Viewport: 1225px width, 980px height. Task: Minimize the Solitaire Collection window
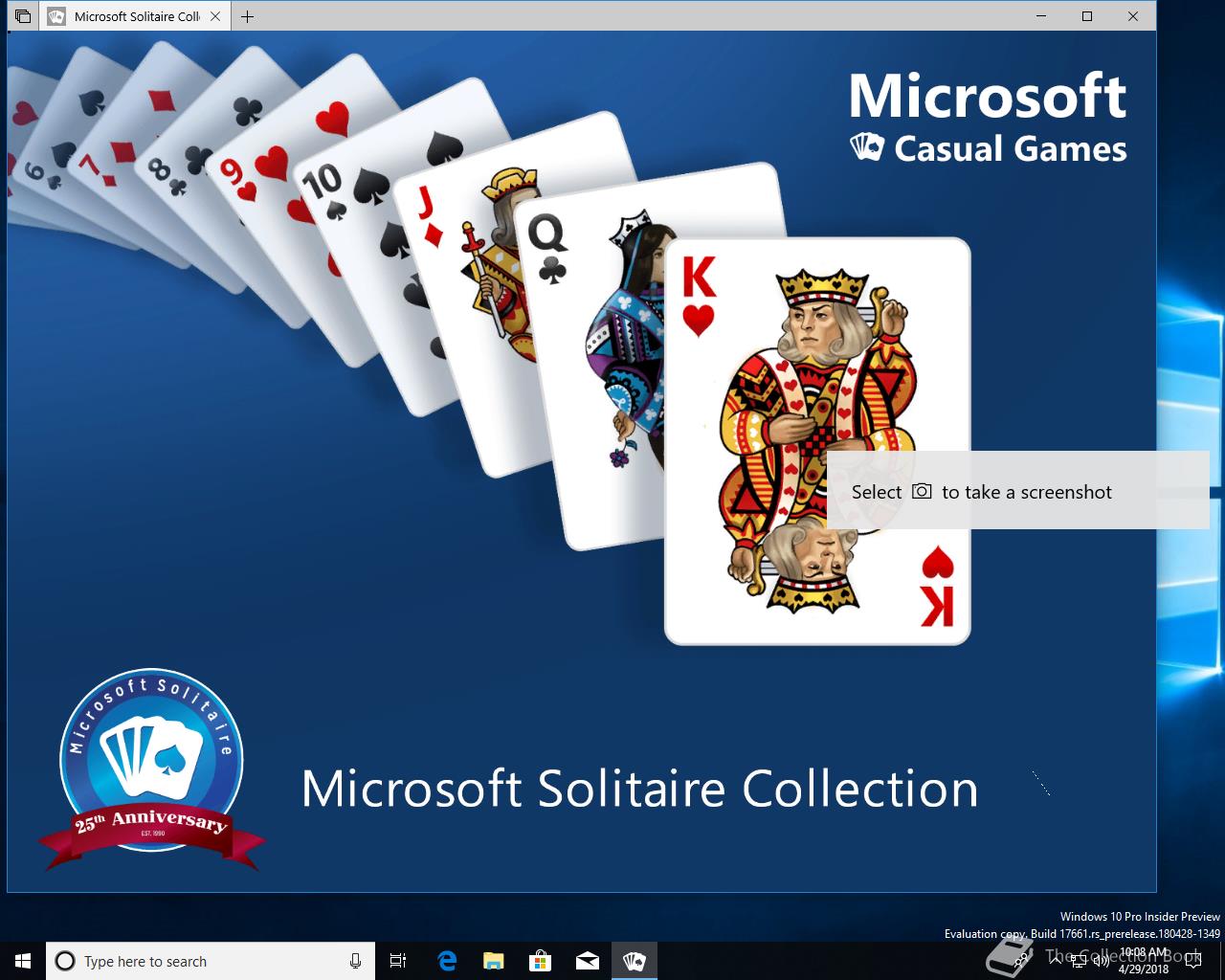click(1042, 16)
